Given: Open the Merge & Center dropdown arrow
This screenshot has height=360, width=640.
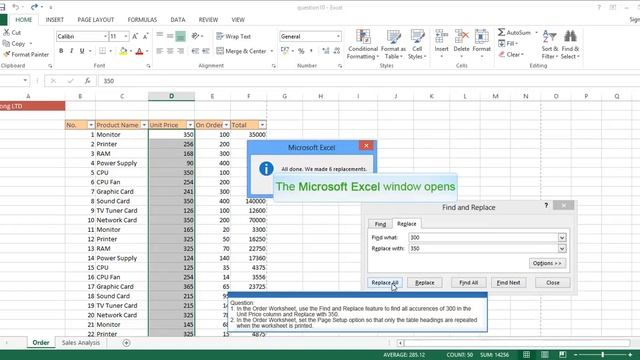Looking at the screenshot, I should (272, 51).
